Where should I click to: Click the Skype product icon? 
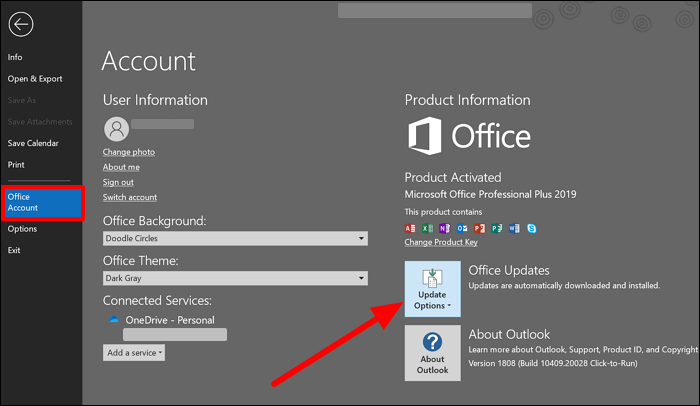click(x=530, y=228)
